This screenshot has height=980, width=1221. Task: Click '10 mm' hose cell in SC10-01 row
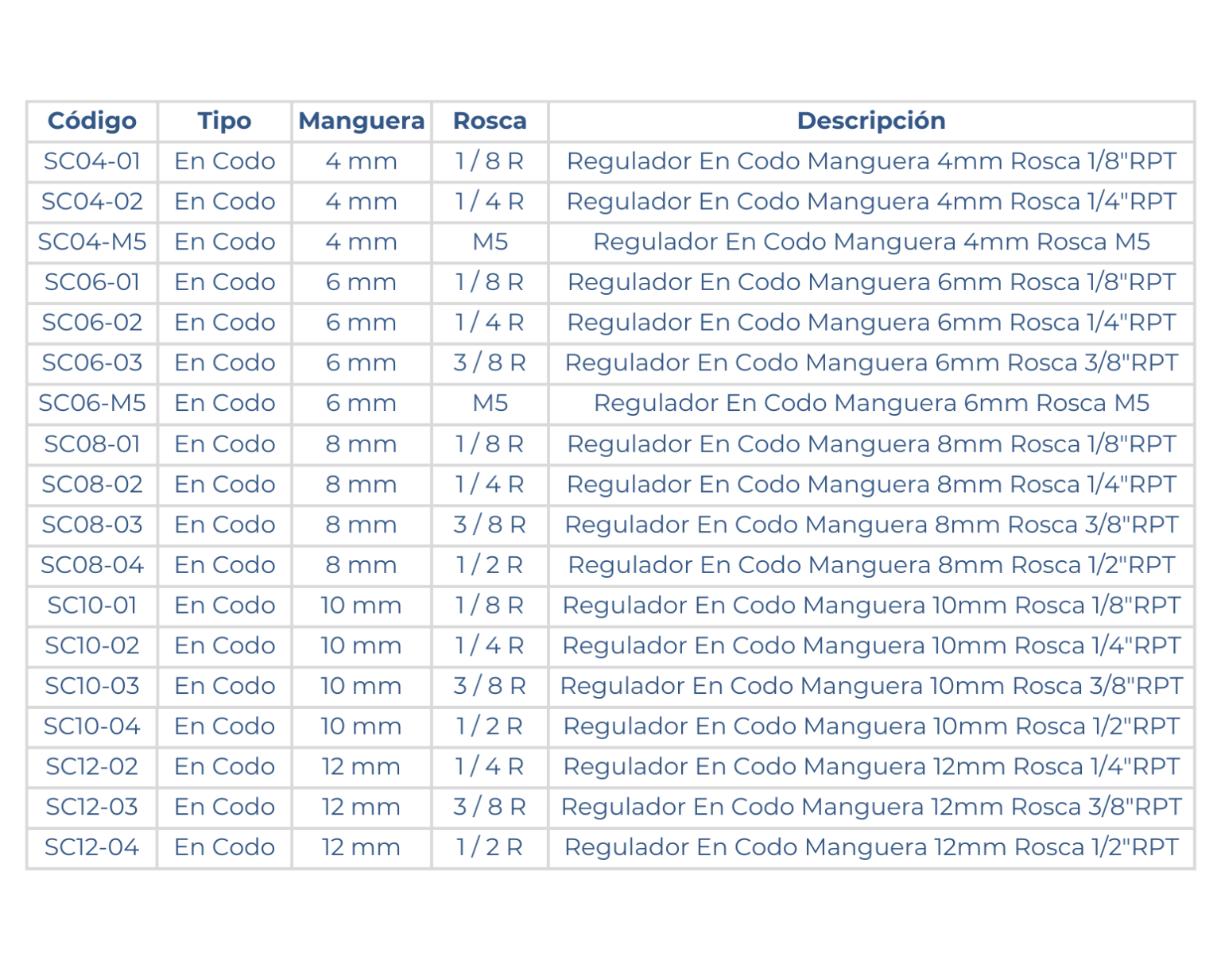pos(361,606)
